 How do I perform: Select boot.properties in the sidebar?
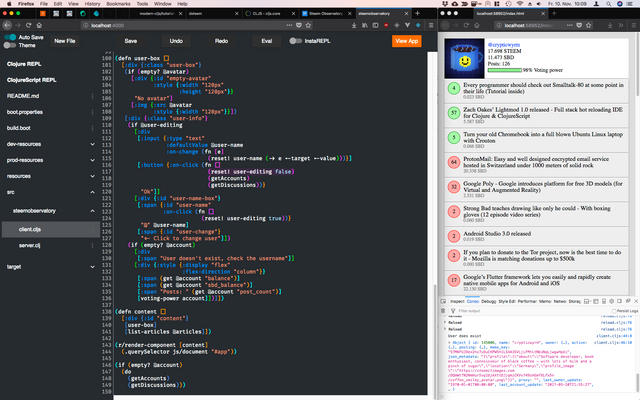[25, 112]
